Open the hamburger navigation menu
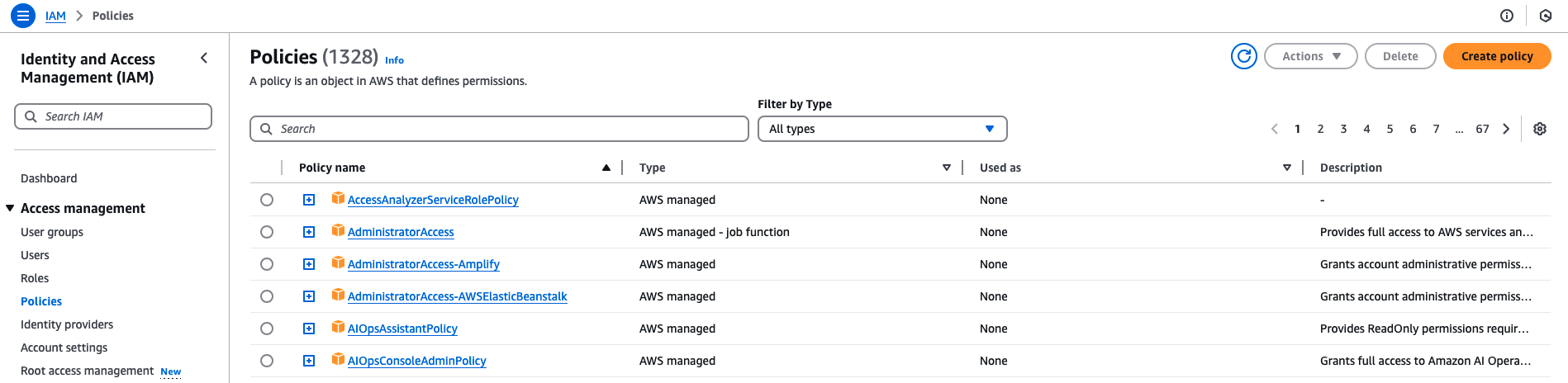The width and height of the screenshot is (1568, 383). pos(23,15)
